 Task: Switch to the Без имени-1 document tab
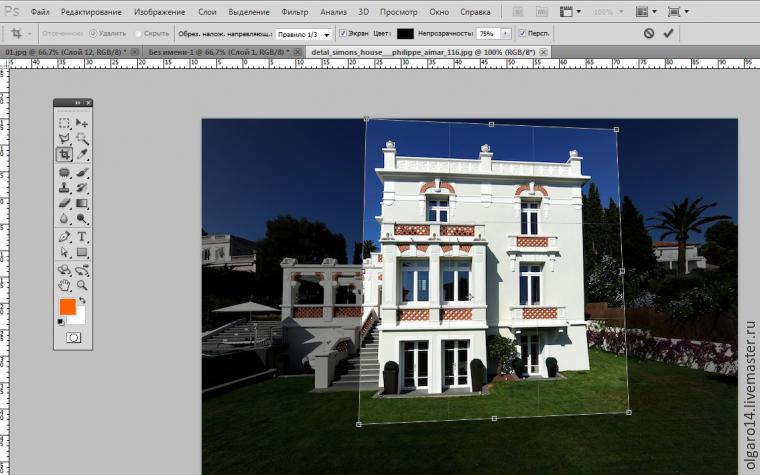(224, 52)
